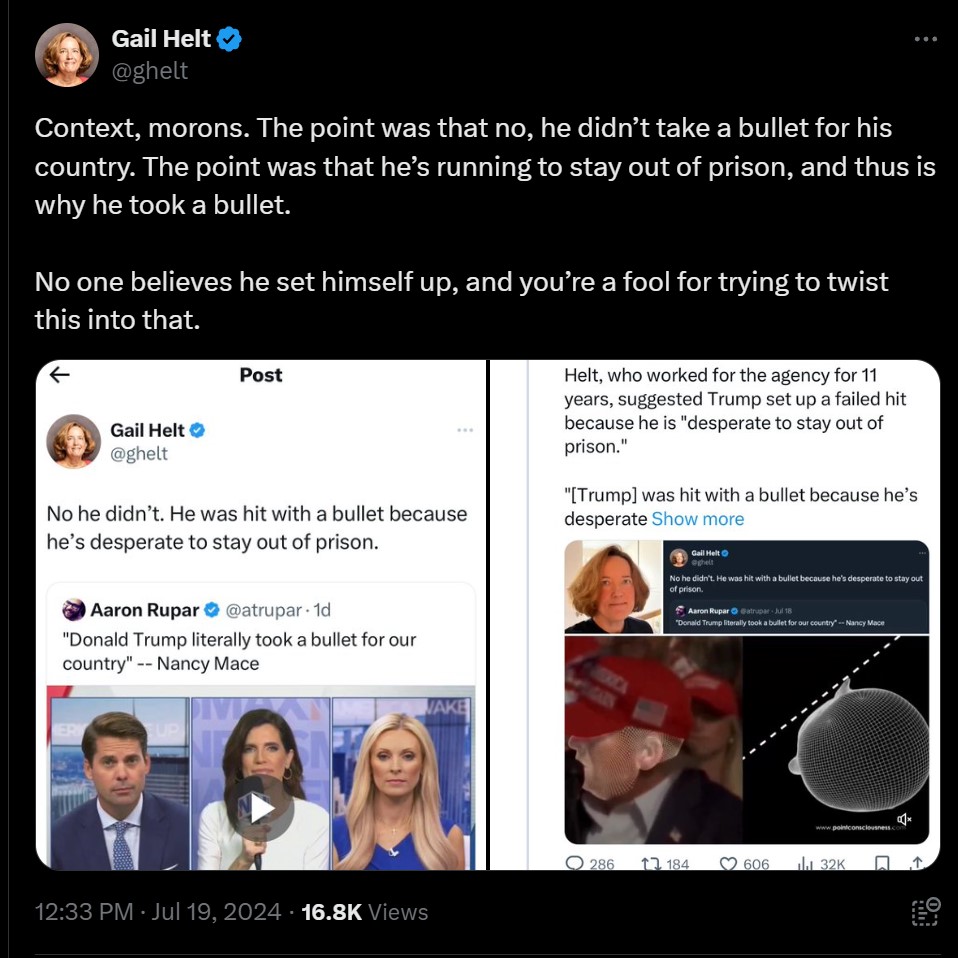Click the @ghelt handle under the name
This screenshot has width=958, height=958.
tap(150, 71)
